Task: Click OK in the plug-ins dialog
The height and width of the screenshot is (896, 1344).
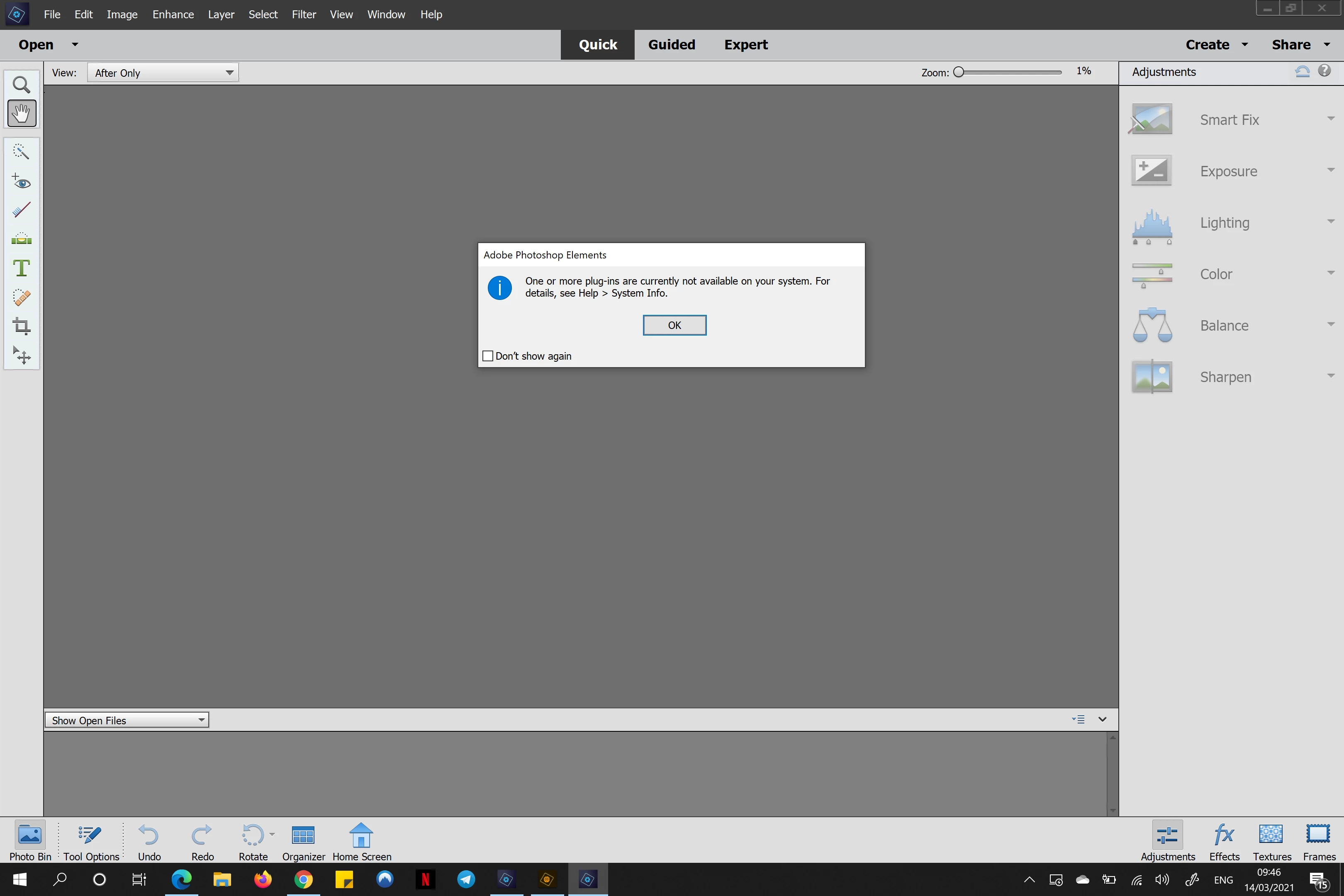Action: 674,325
